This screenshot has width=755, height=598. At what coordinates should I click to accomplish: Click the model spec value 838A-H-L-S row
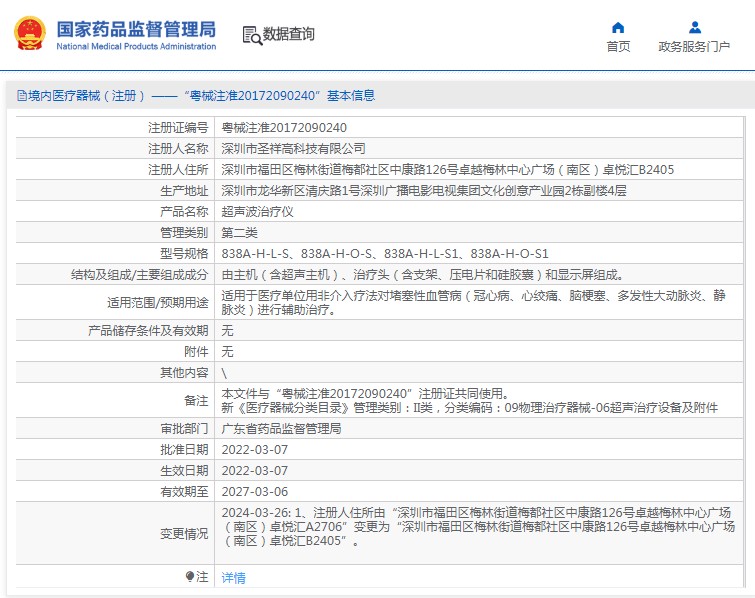pyautogui.click(x=384, y=254)
